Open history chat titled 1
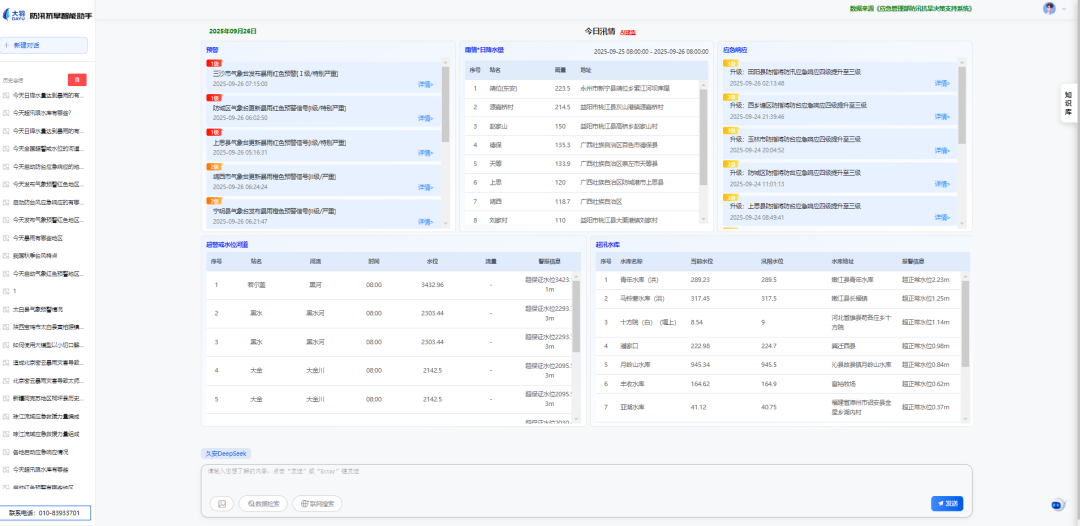The height and width of the screenshot is (526, 1080). (x=14, y=291)
